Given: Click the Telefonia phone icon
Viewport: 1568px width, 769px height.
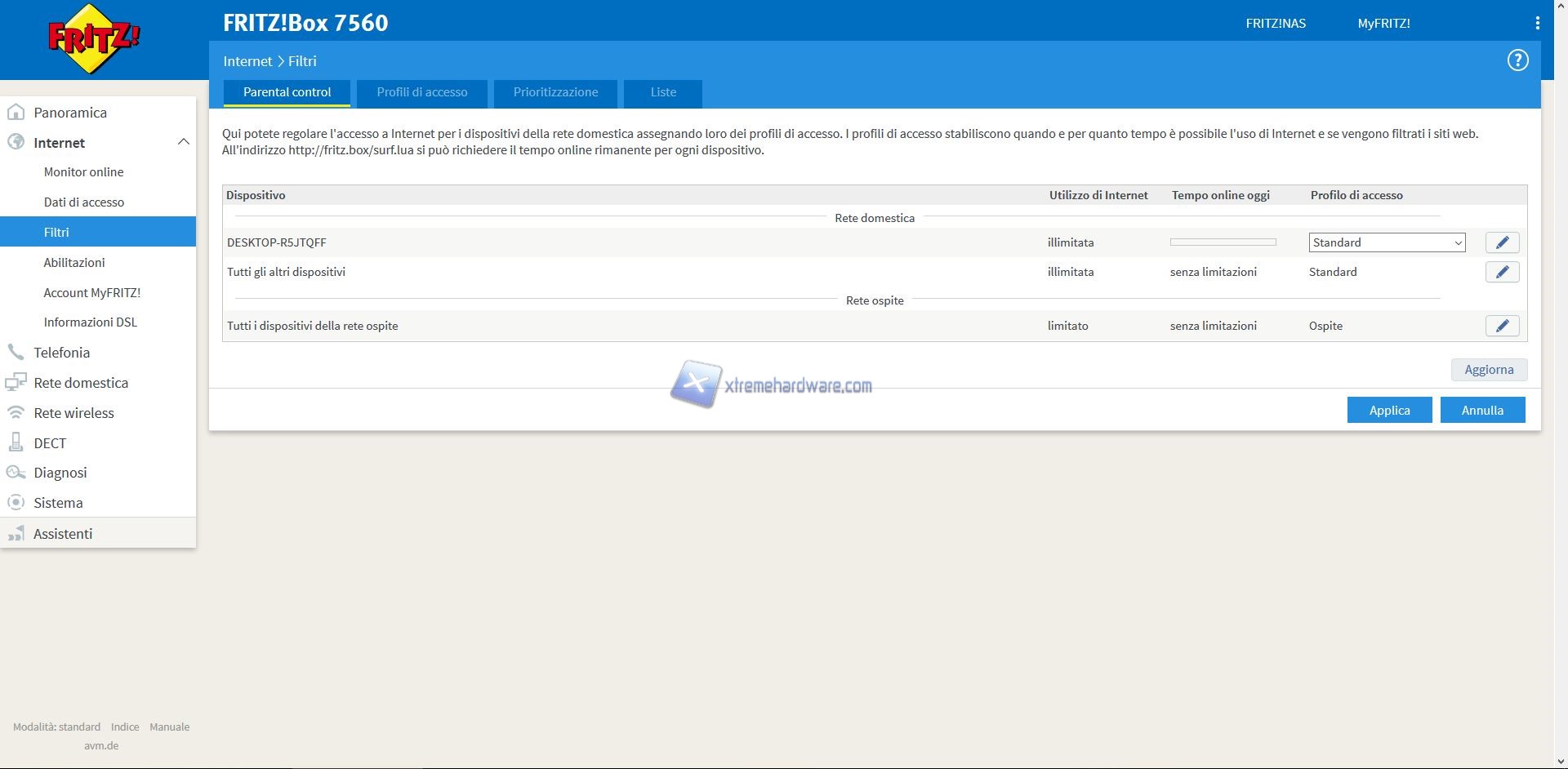Looking at the screenshot, I should coord(16,353).
